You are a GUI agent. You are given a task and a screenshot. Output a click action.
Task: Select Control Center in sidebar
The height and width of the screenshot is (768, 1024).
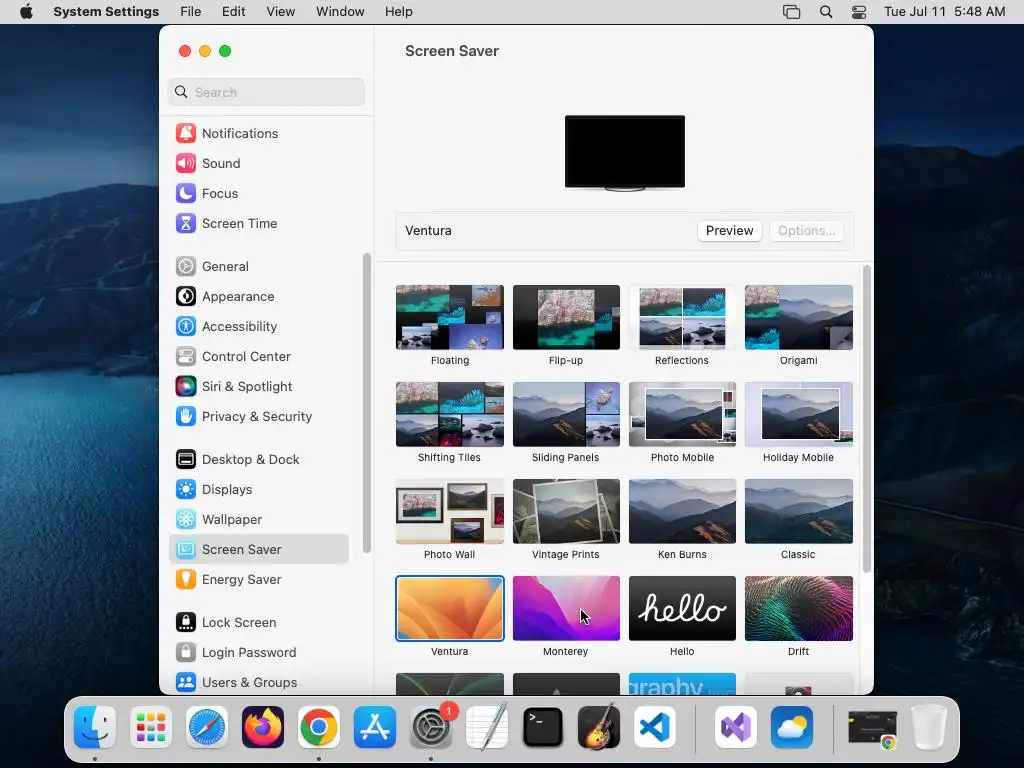point(259,357)
